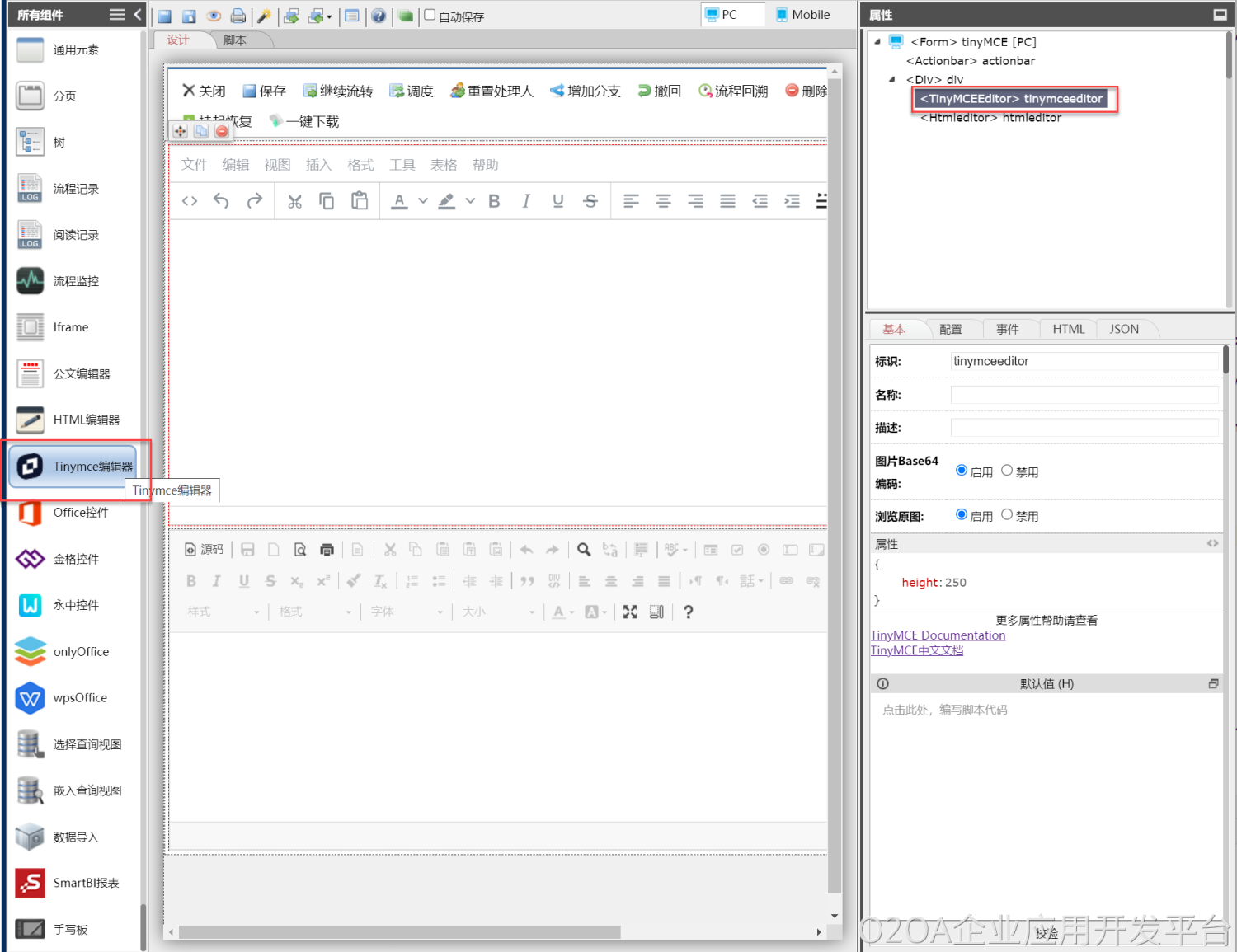
Task: Click the 保存 action button
Action: coord(265,91)
